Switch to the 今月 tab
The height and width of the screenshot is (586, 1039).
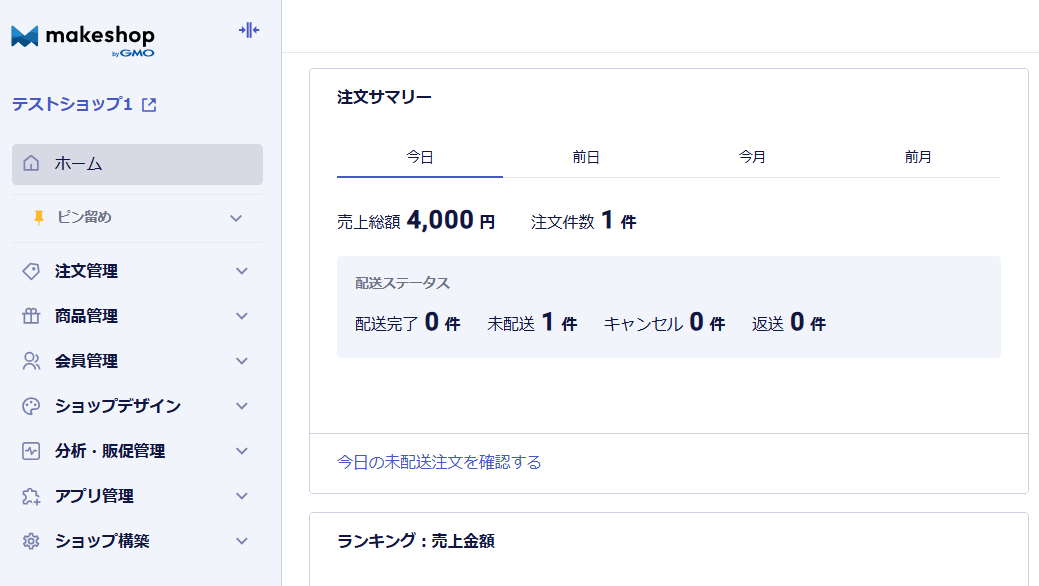coord(752,158)
